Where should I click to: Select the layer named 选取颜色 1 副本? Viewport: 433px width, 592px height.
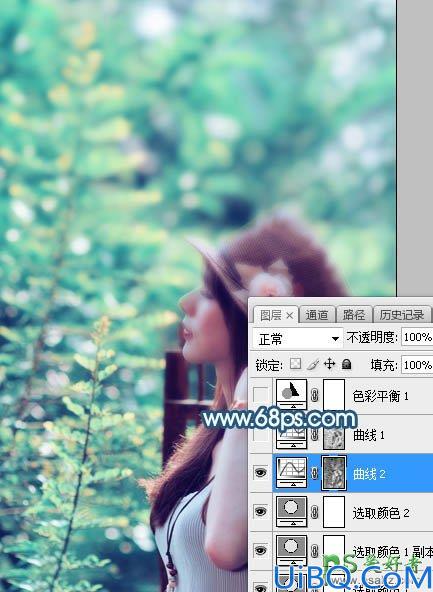(x=393, y=552)
